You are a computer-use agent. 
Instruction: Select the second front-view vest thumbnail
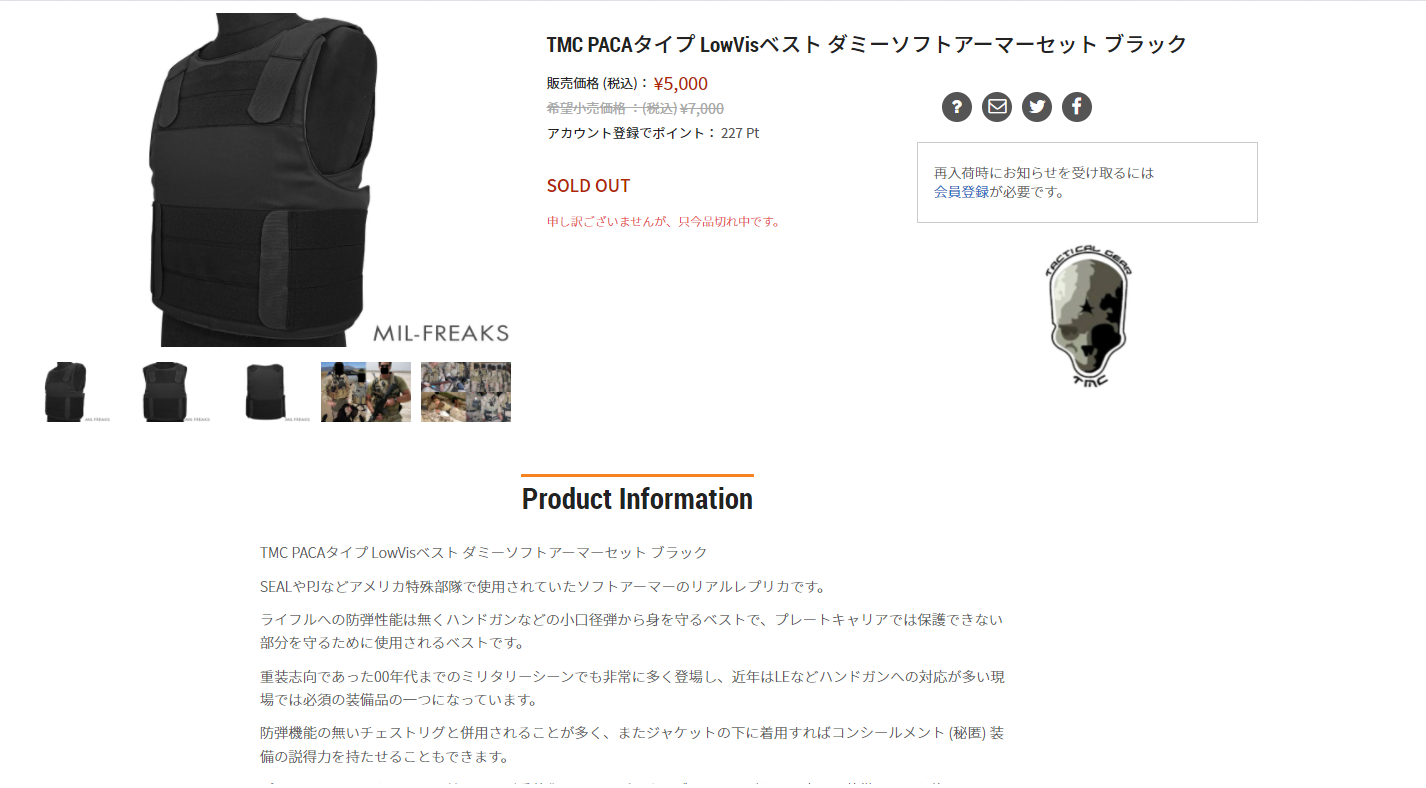pos(165,392)
